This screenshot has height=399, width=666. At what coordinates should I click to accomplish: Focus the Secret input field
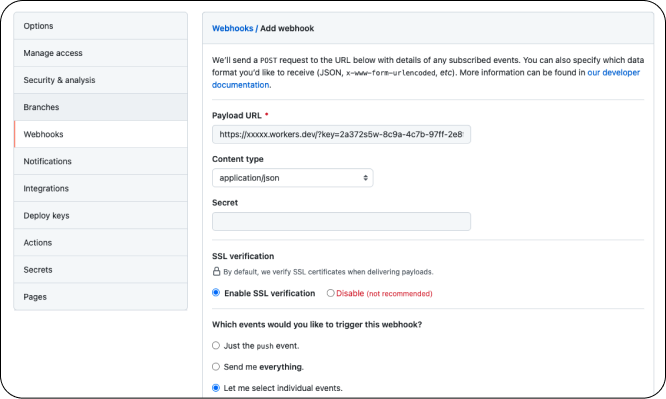click(341, 221)
